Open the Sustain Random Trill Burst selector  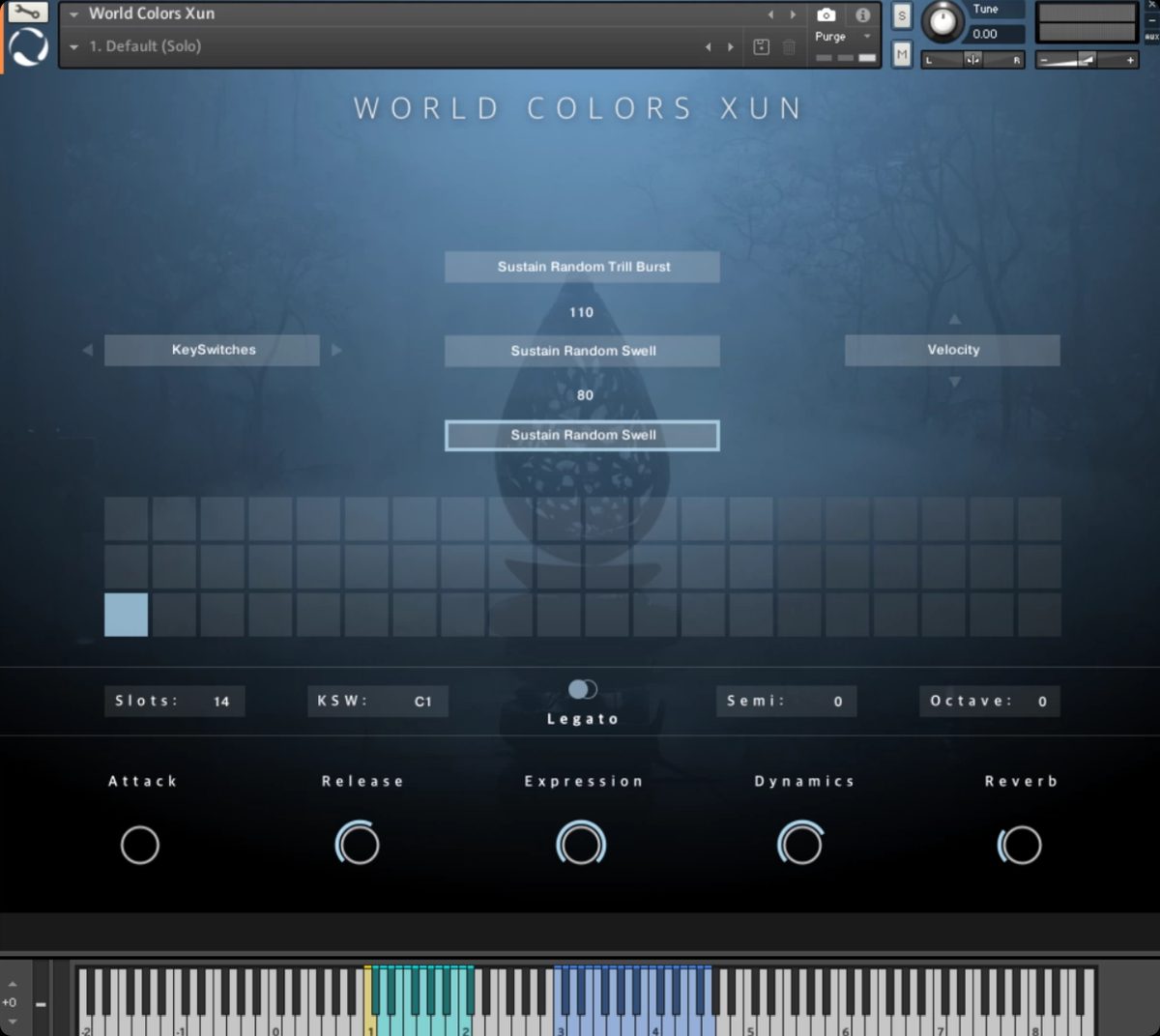[582, 267]
